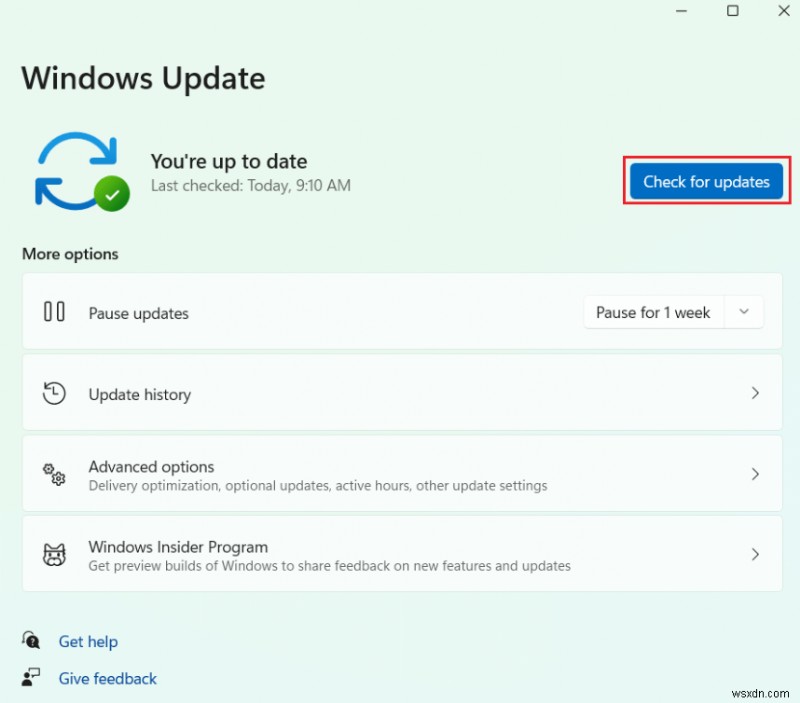
Task: Select the Advanced options gear icon
Action: tap(52, 474)
